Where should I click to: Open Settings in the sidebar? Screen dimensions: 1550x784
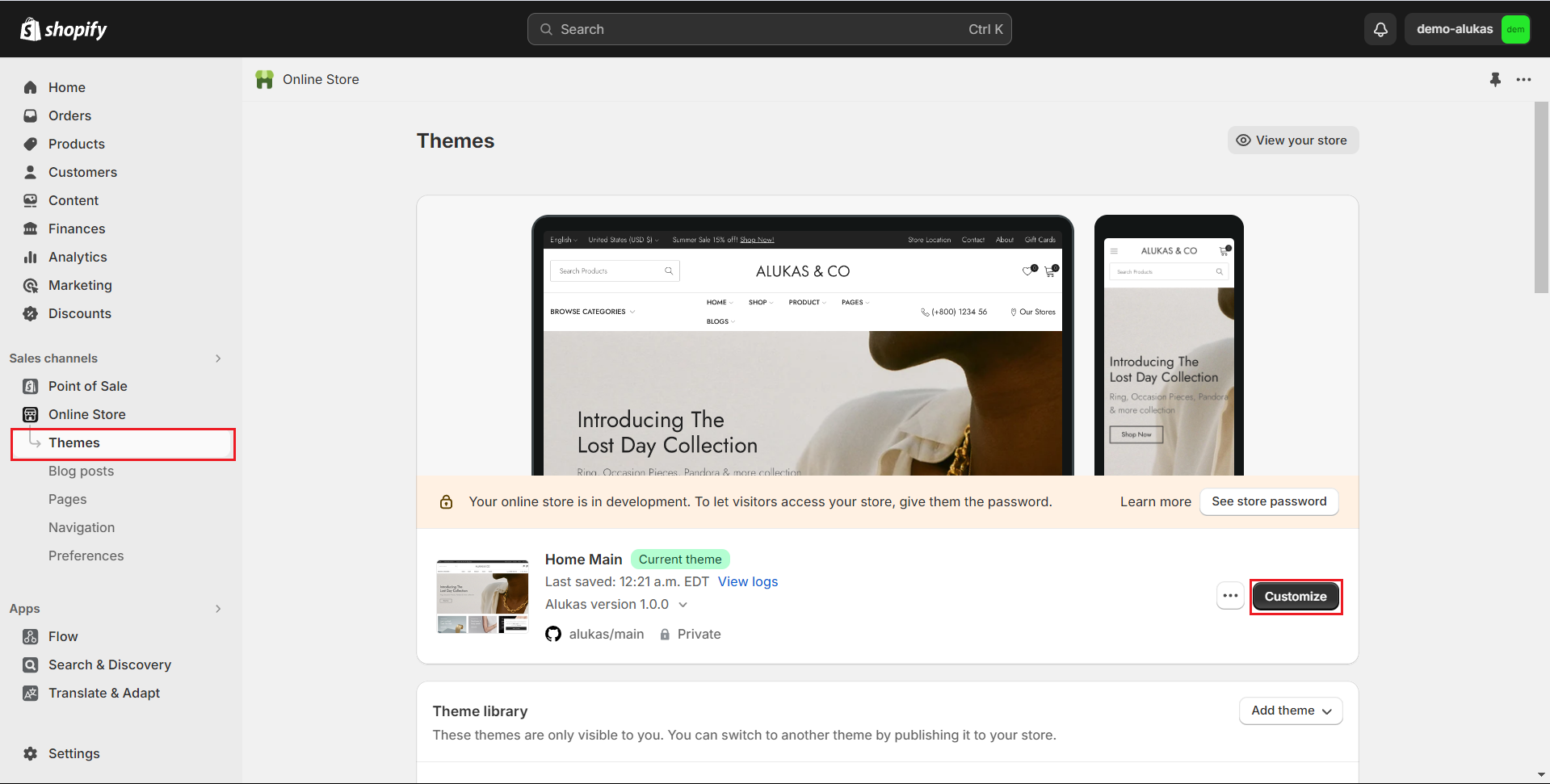click(74, 753)
